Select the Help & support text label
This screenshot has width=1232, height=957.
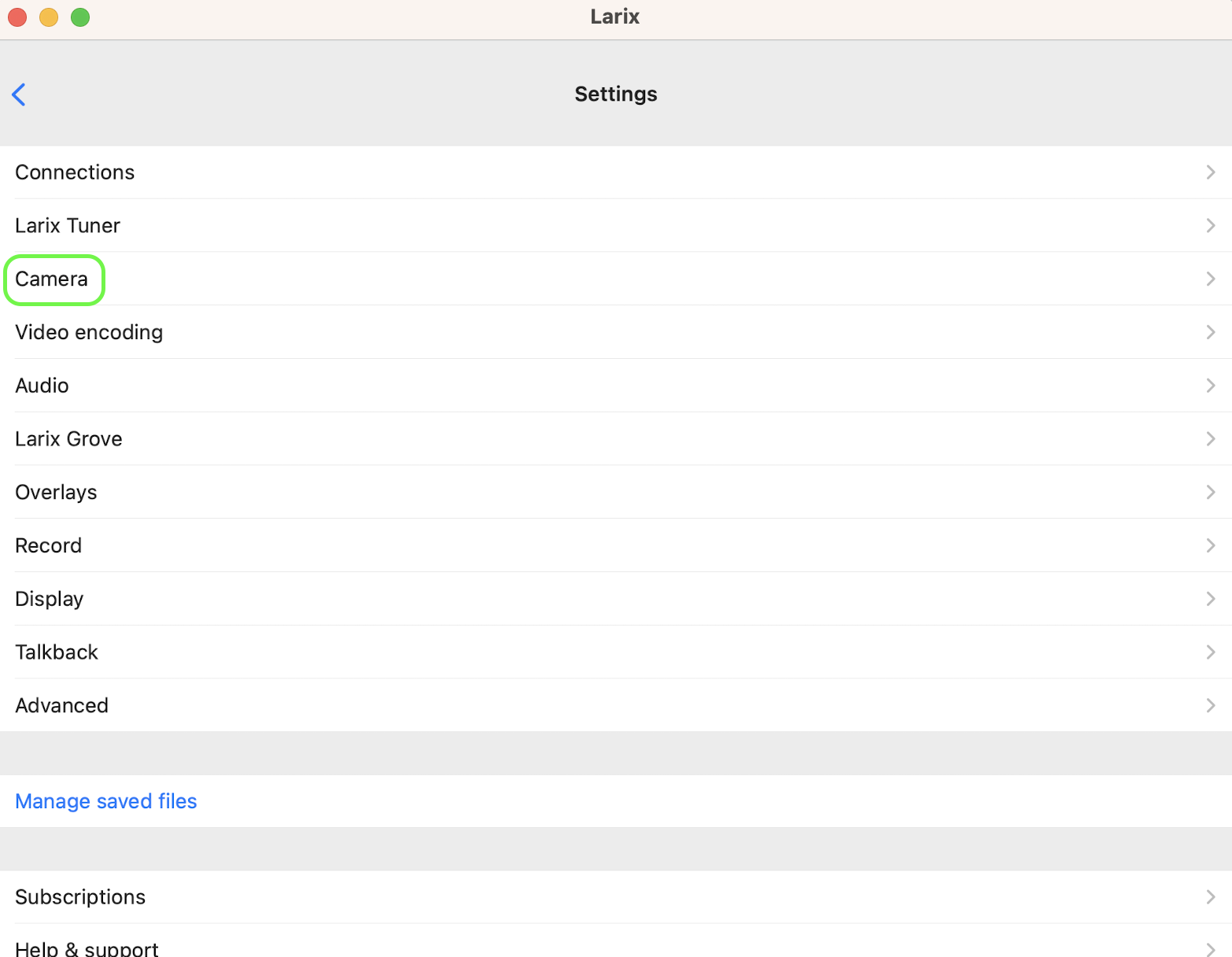point(87,948)
